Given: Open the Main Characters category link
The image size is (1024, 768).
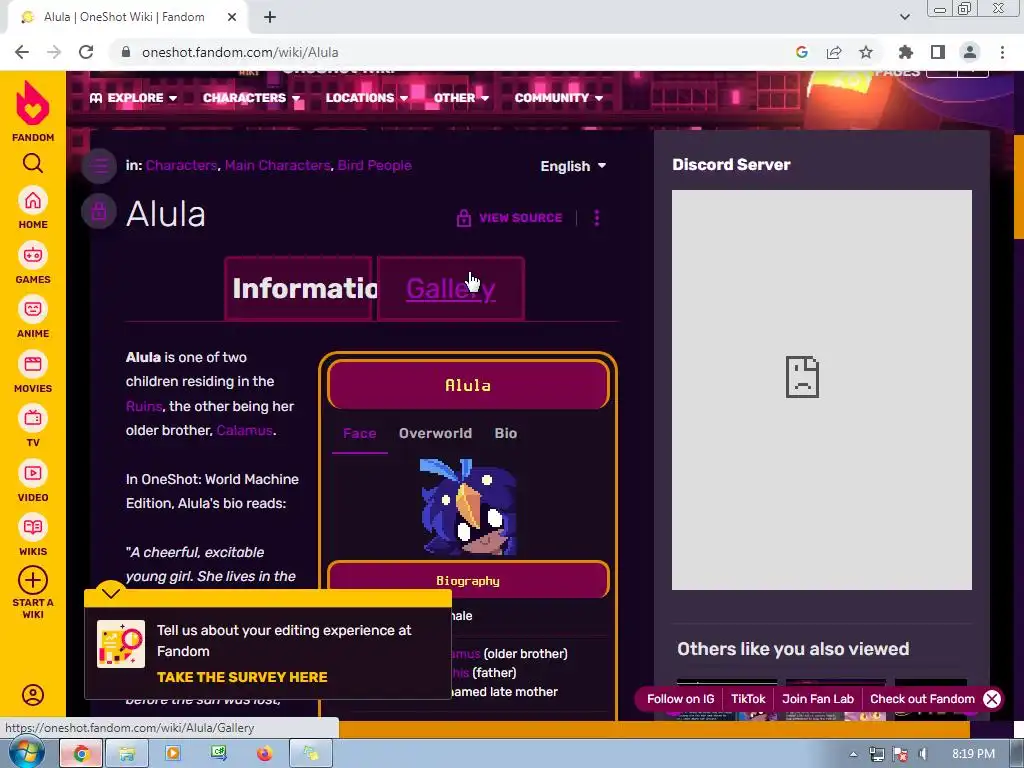Looking at the screenshot, I should [278, 166].
